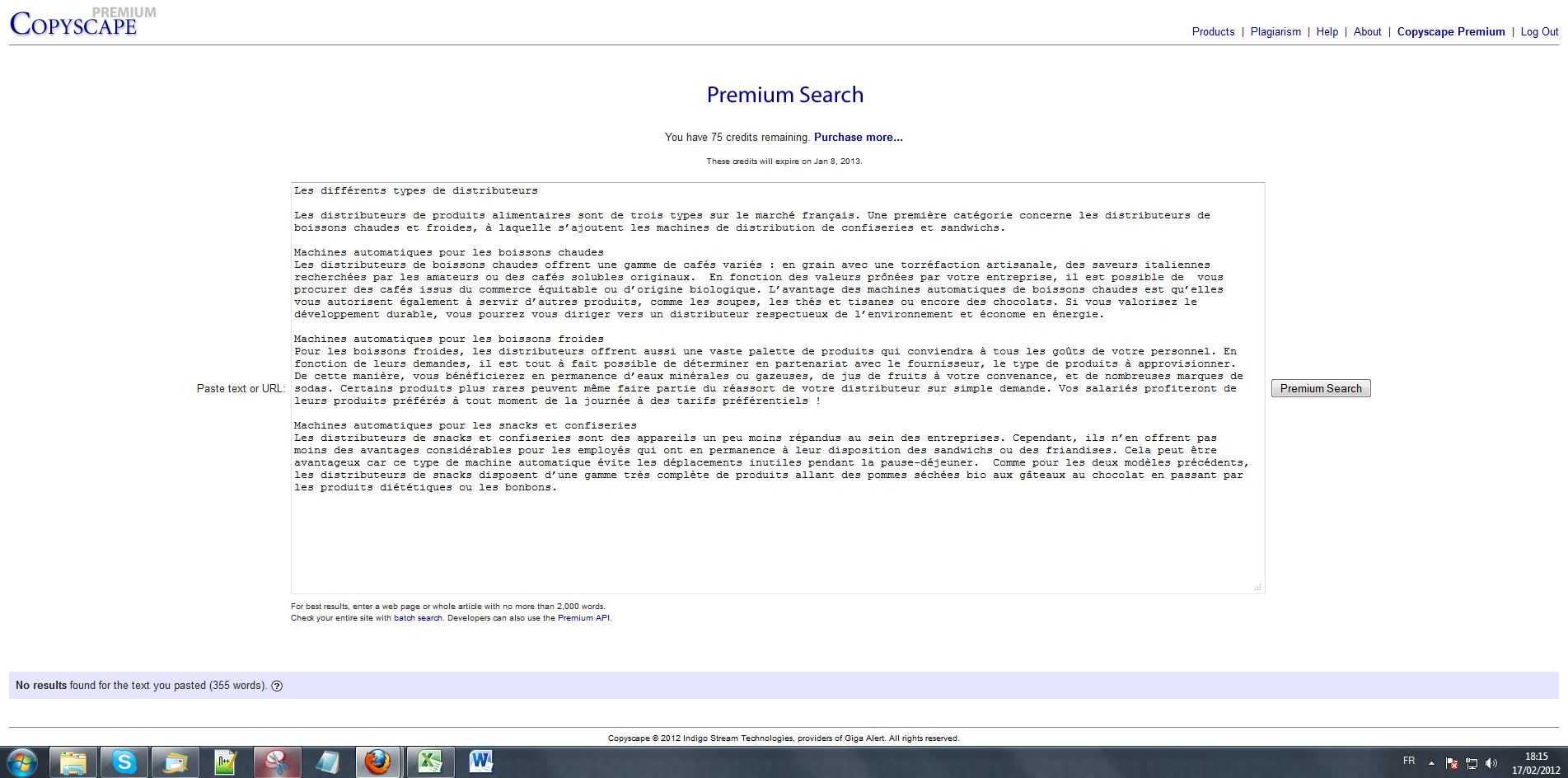The image size is (1568, 778).
Task: Open Skype from the taskbar
Action: (x=124, y=762)
